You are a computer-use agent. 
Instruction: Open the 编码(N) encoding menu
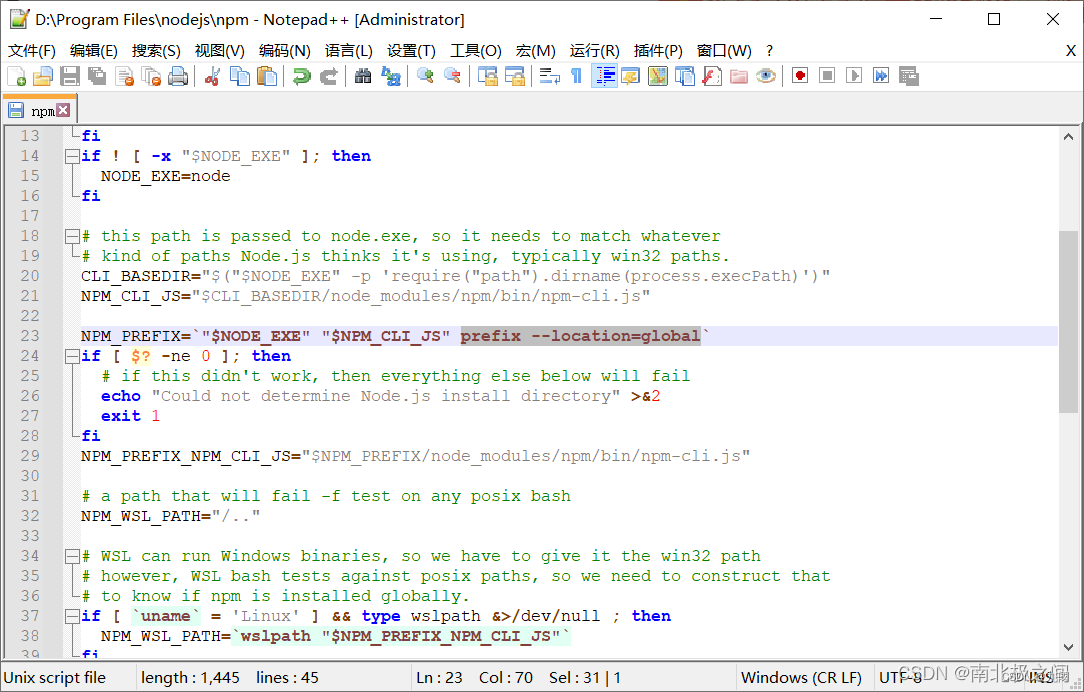click(x=285, y=50)
